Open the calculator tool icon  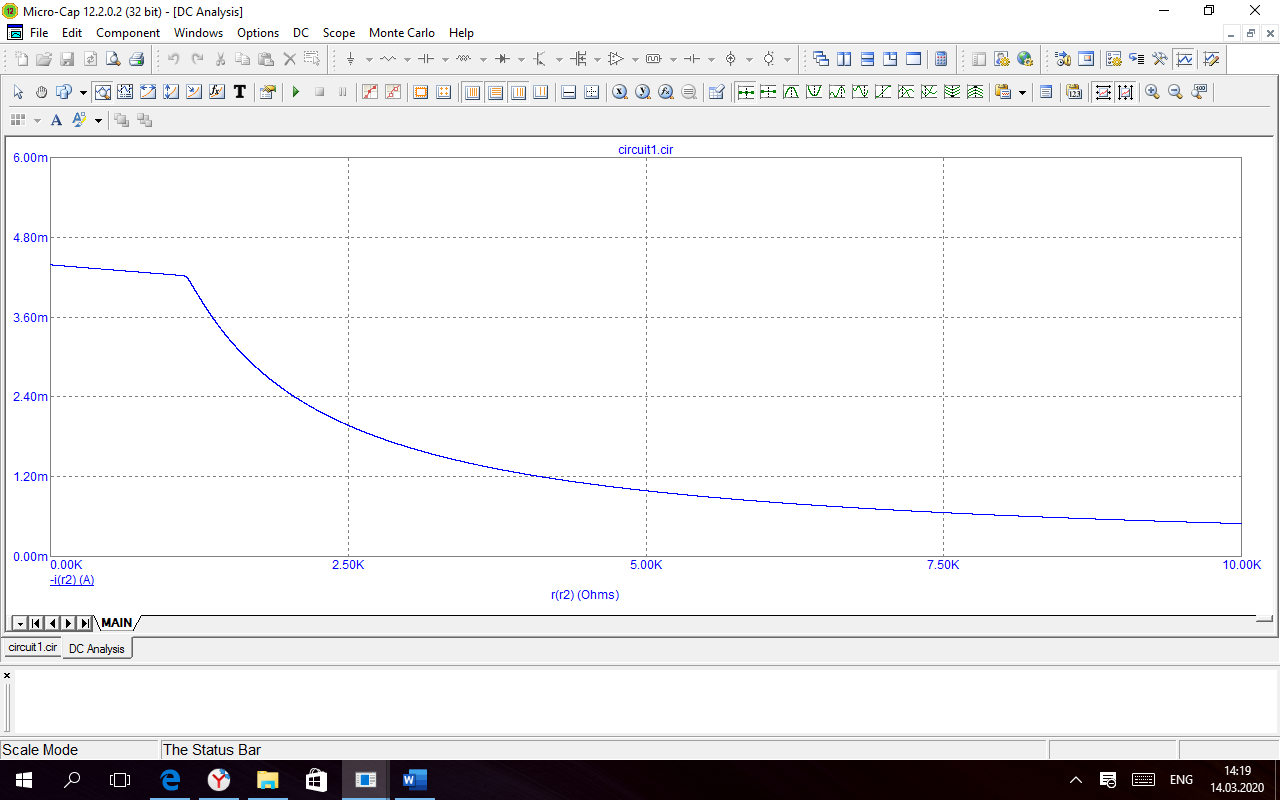point(940,59)
